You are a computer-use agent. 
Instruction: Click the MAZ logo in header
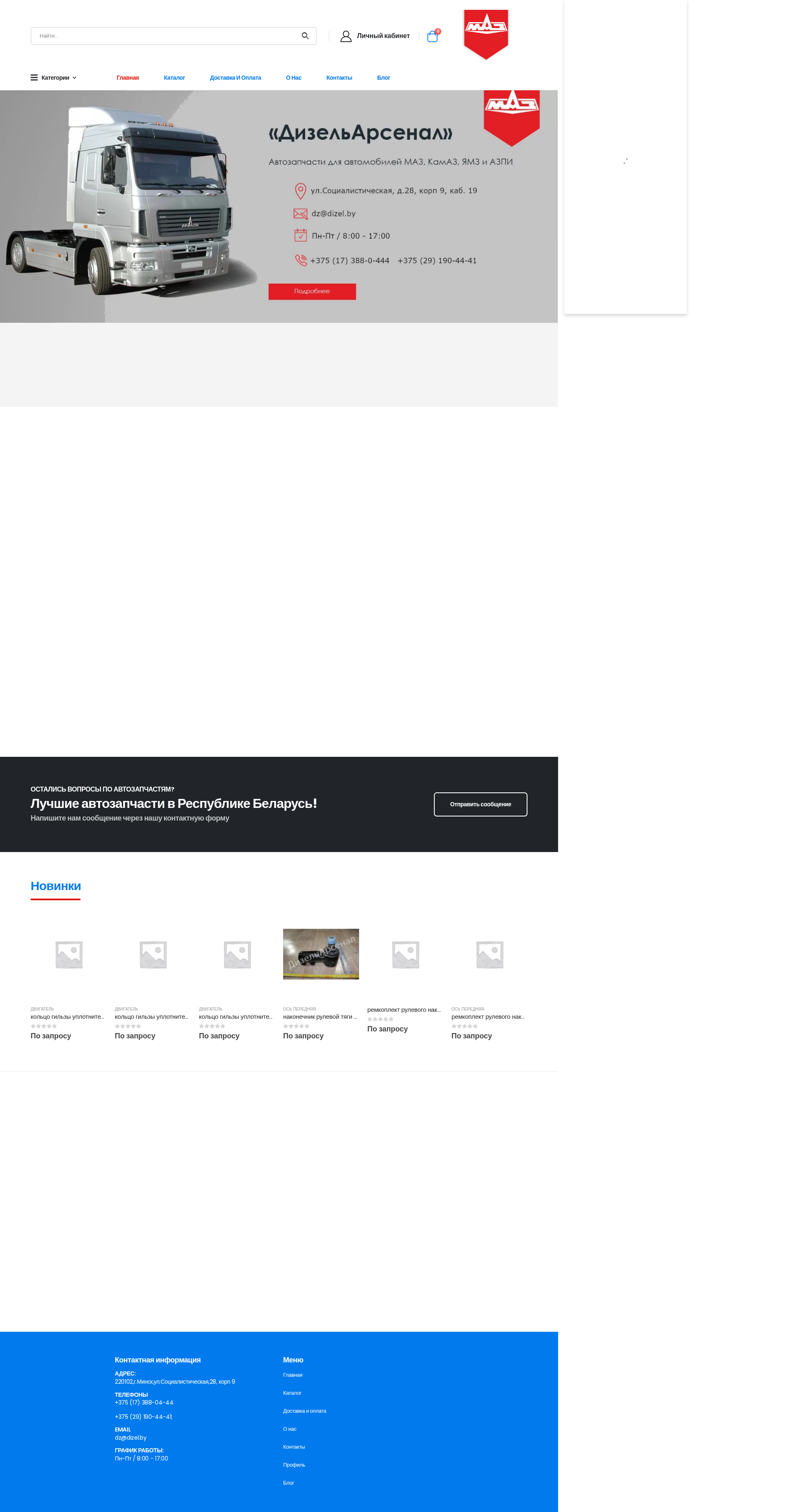click(485, 34)
